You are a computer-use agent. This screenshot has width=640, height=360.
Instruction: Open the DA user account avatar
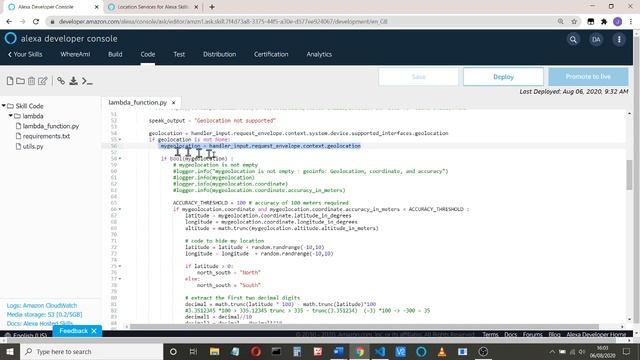click(x=596, y=40)
